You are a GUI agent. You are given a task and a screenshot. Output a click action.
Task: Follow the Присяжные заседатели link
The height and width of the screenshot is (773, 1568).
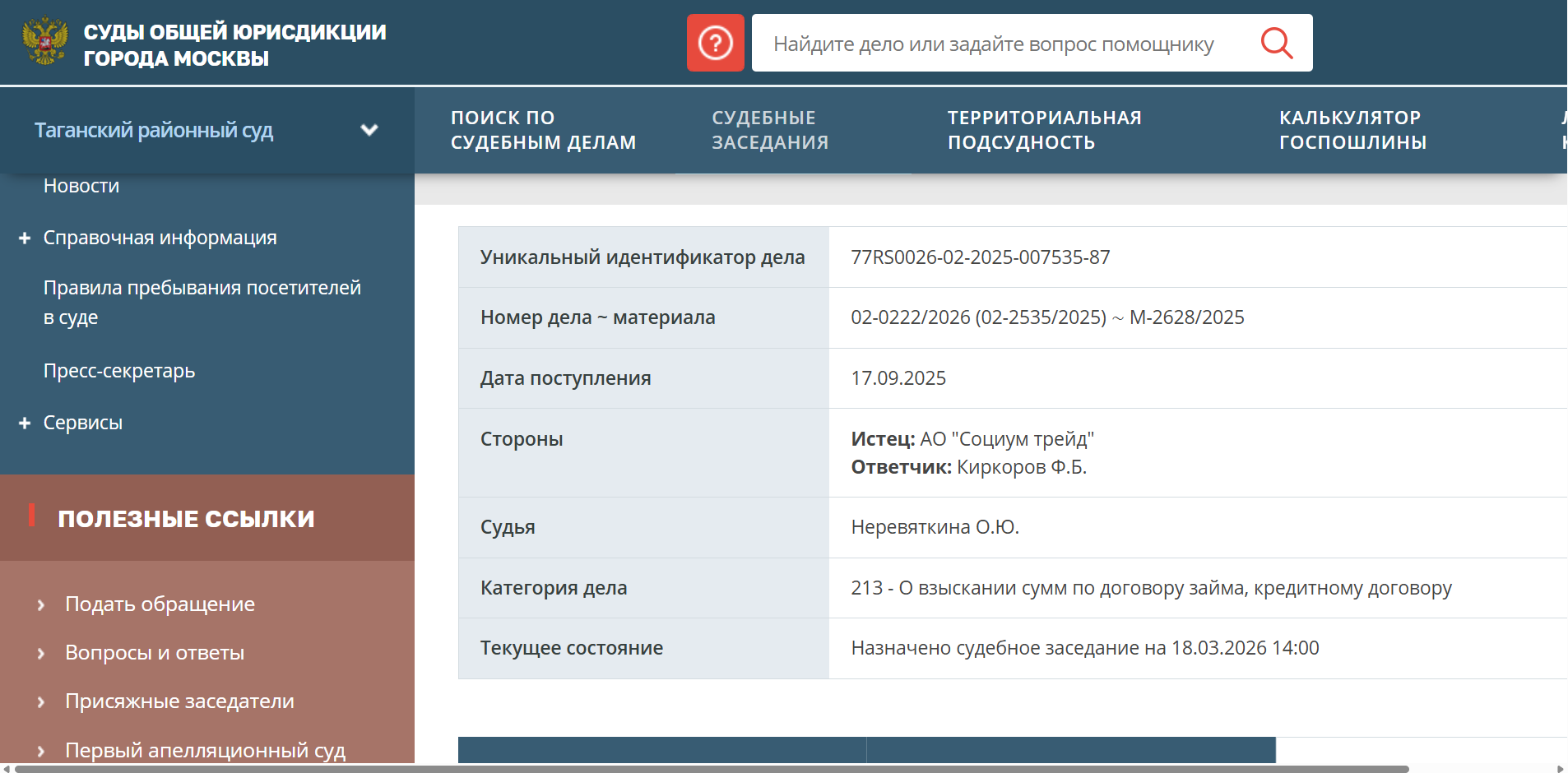[180, 701]
